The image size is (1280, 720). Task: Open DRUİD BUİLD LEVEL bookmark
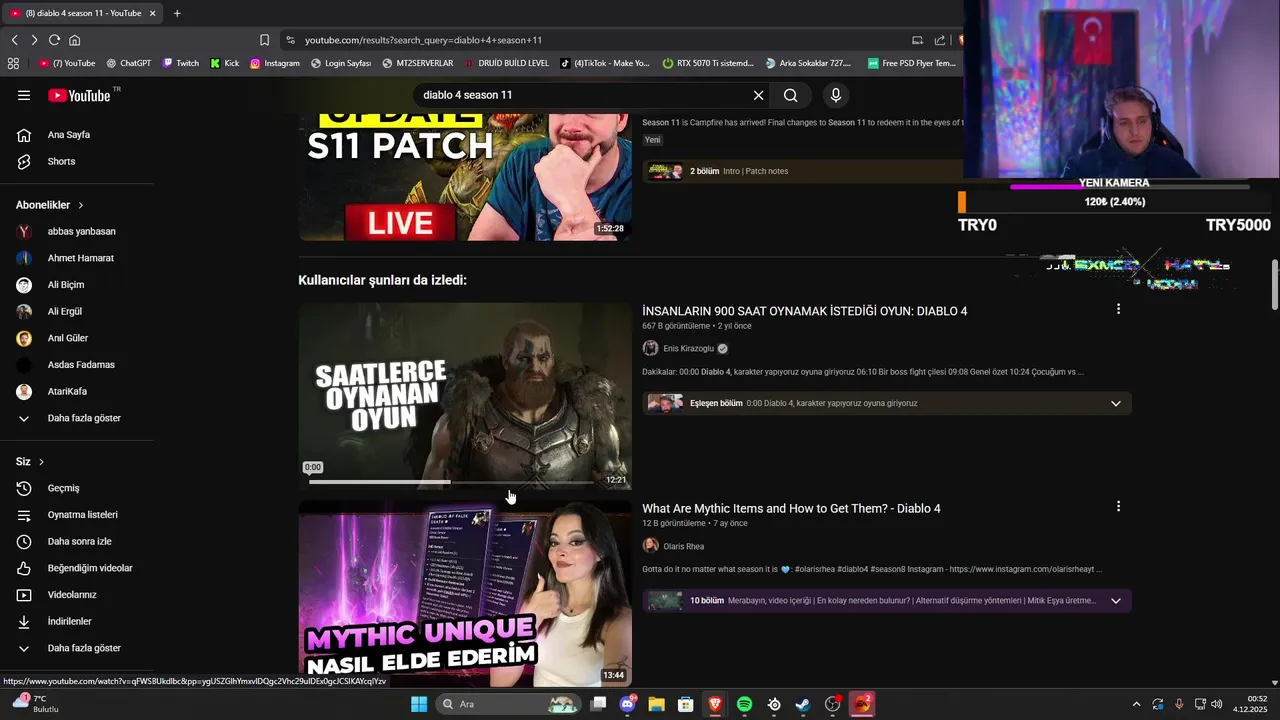506,63
